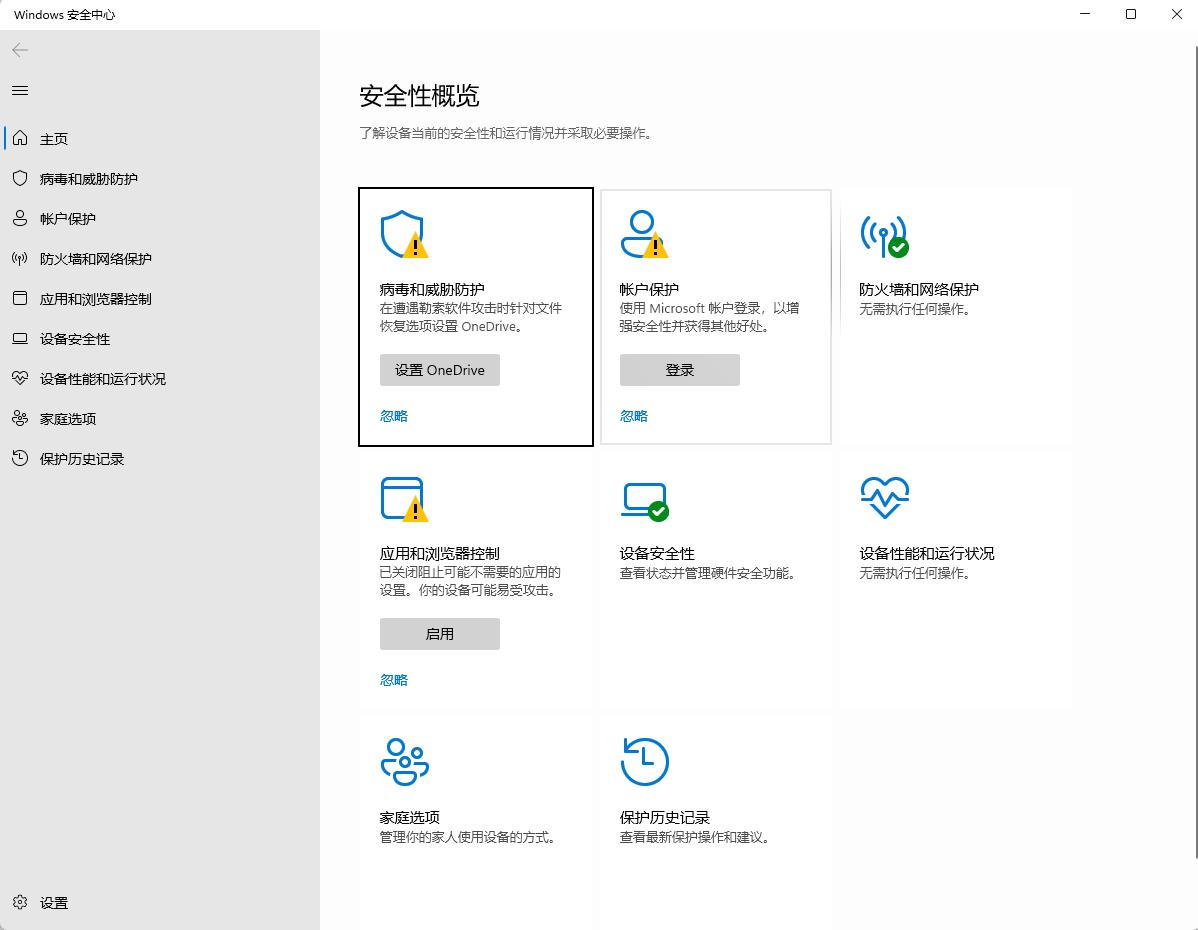Screen dimensions: 1198x930
Task: Click the 设置 OneDrive button
Action: click(x=439, y=370)
